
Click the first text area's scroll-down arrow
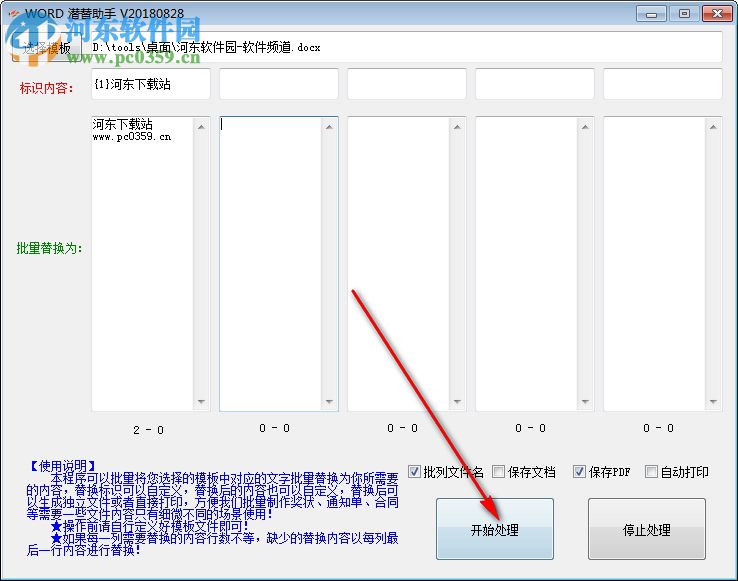pos(201,402)
